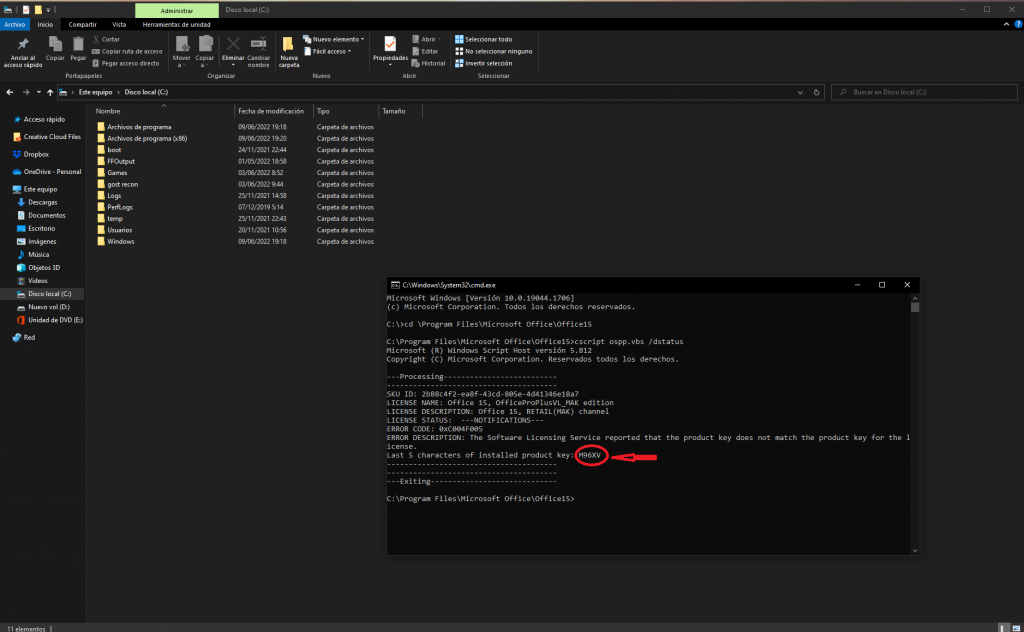Expand the address bar history dropdown arrow
Screen dimensions: 1024x632
click(801, 92)
